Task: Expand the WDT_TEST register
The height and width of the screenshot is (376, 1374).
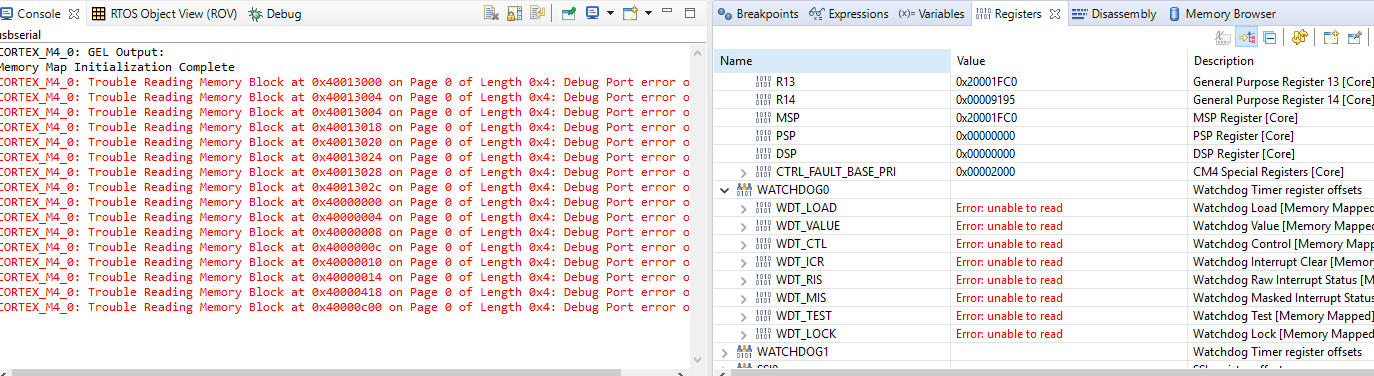Action: point(743,316)
